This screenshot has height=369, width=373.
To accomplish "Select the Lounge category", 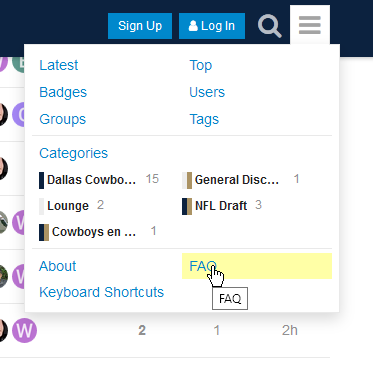I will (x=68, y=206).
